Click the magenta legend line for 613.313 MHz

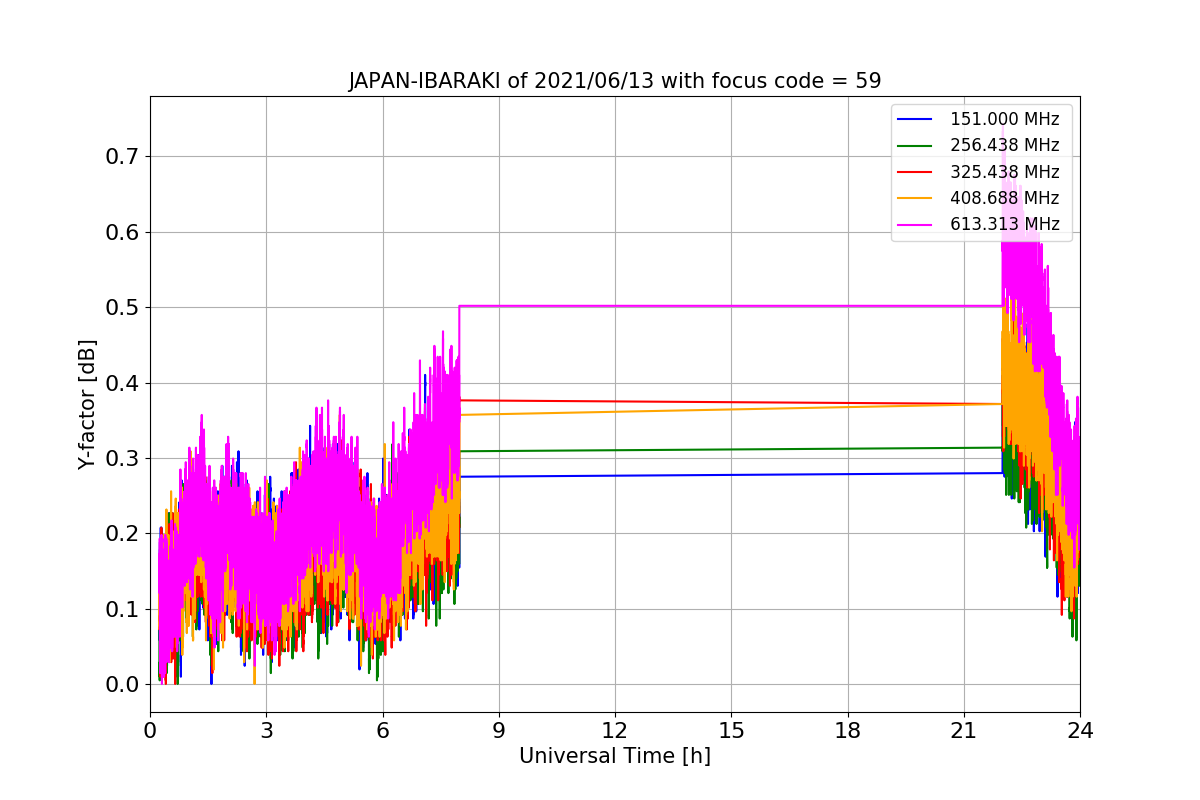[915, 225]
